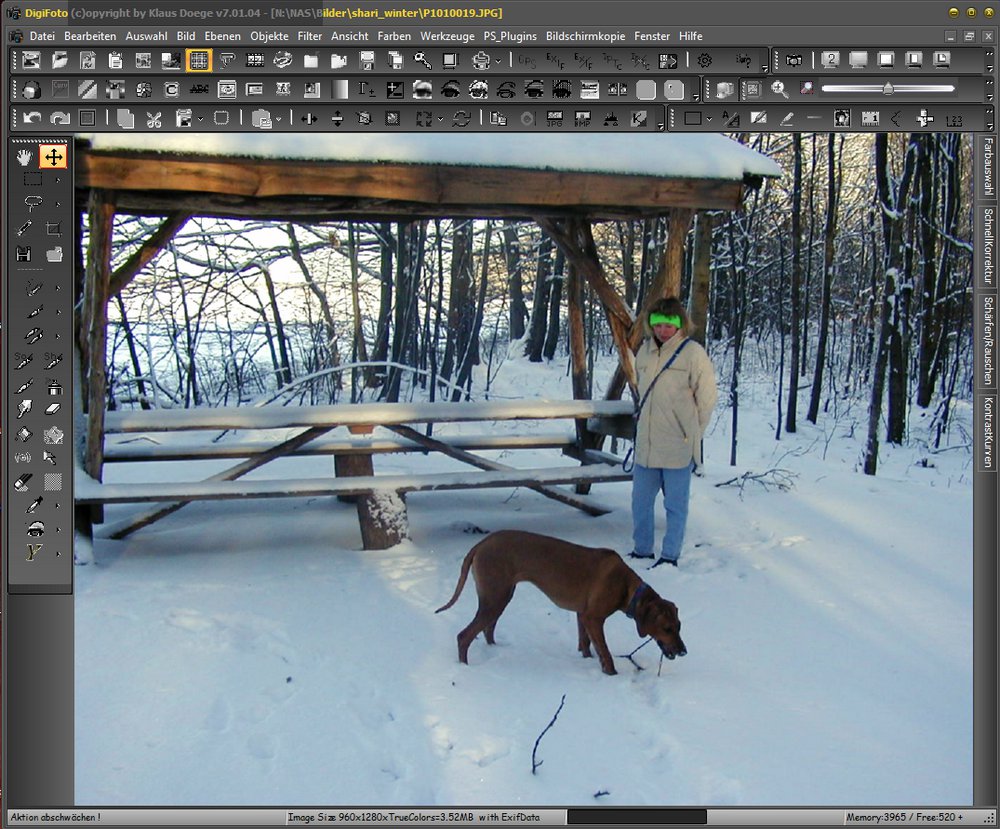This screenshot has width=1000, height=829.
Task: Click the scissors Cut icon
Action: click(153, 119)
